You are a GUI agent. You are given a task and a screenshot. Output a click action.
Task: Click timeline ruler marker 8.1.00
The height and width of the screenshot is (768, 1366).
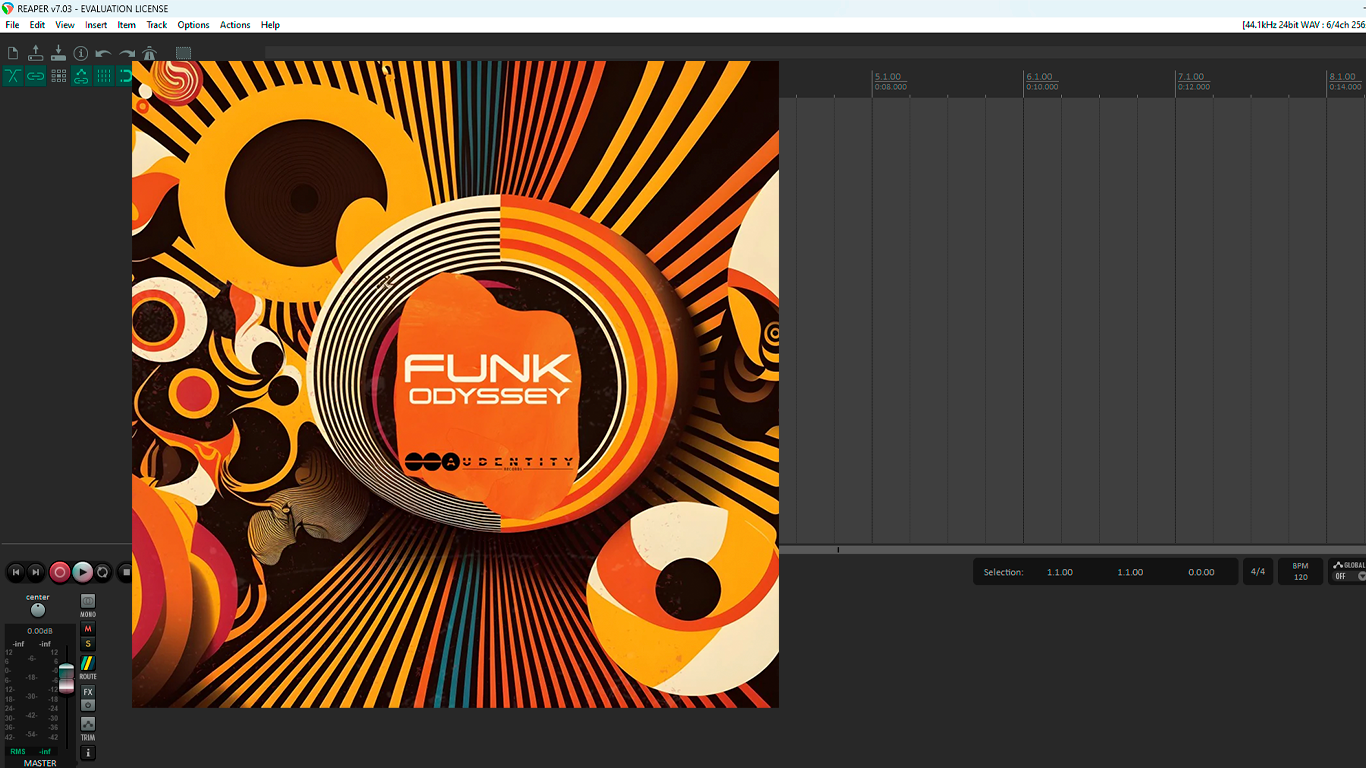[x=1343, y=77]
